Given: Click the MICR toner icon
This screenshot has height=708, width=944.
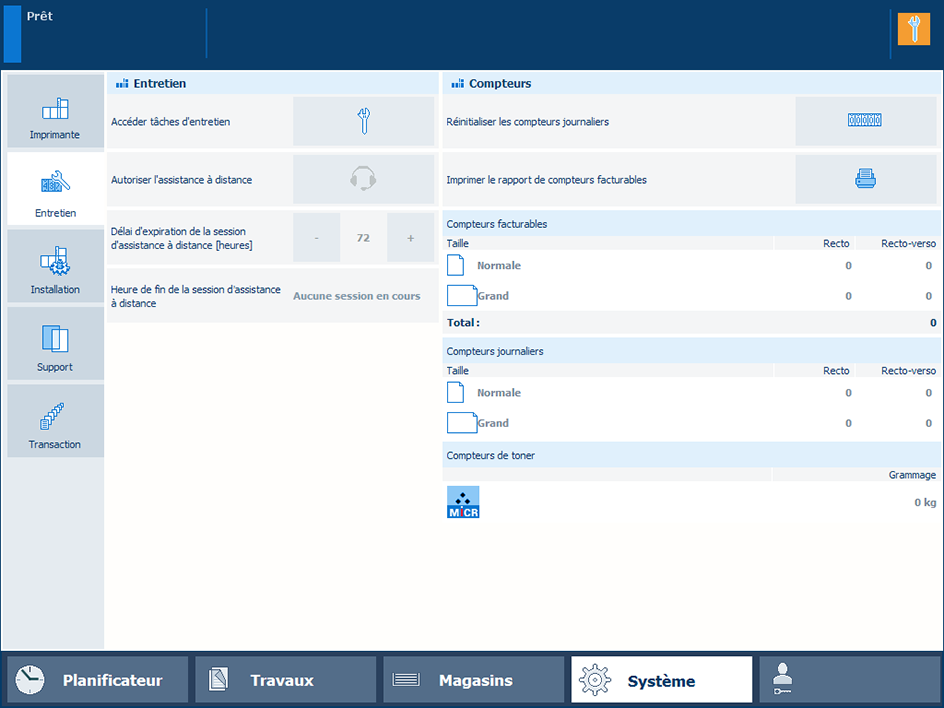Looking at the screenshot, I should click(x=463, y=502).
